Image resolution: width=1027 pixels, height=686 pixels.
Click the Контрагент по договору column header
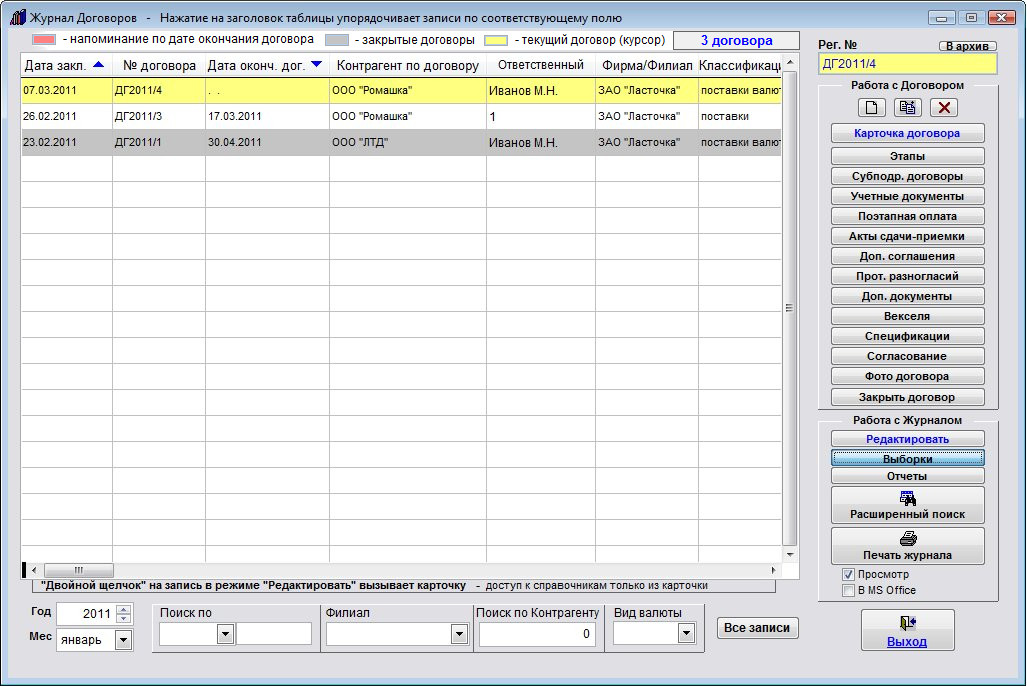pos(407,66)
